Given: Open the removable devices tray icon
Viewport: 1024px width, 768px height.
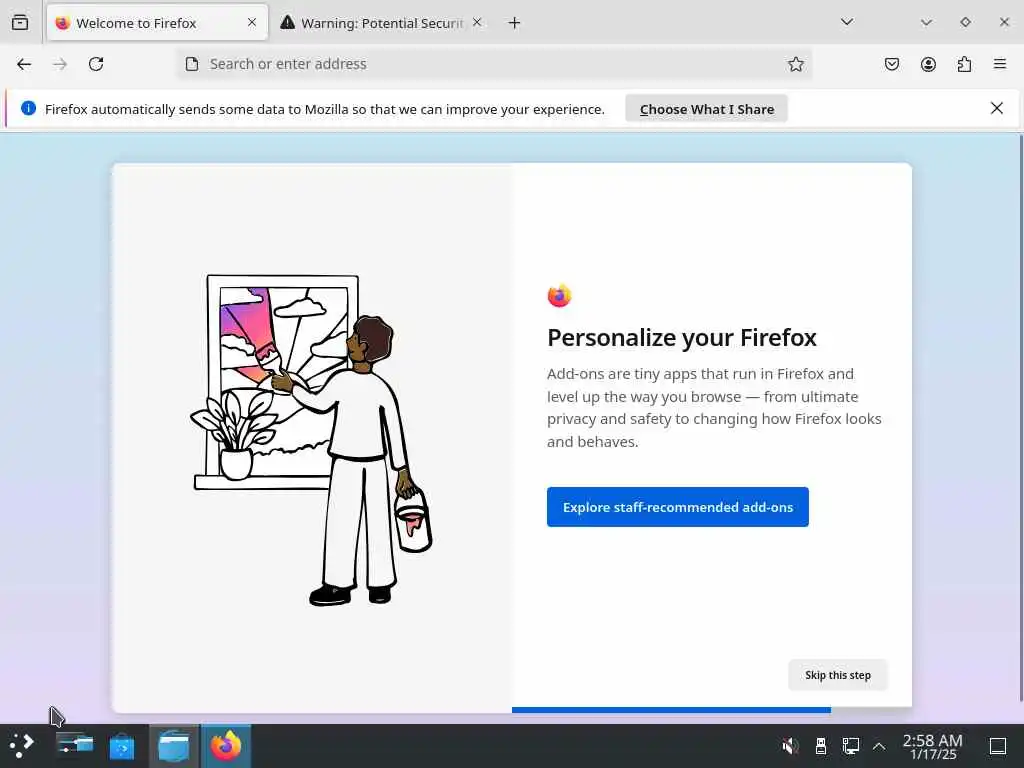Looking at the screenshot, I should click(821, 746).
